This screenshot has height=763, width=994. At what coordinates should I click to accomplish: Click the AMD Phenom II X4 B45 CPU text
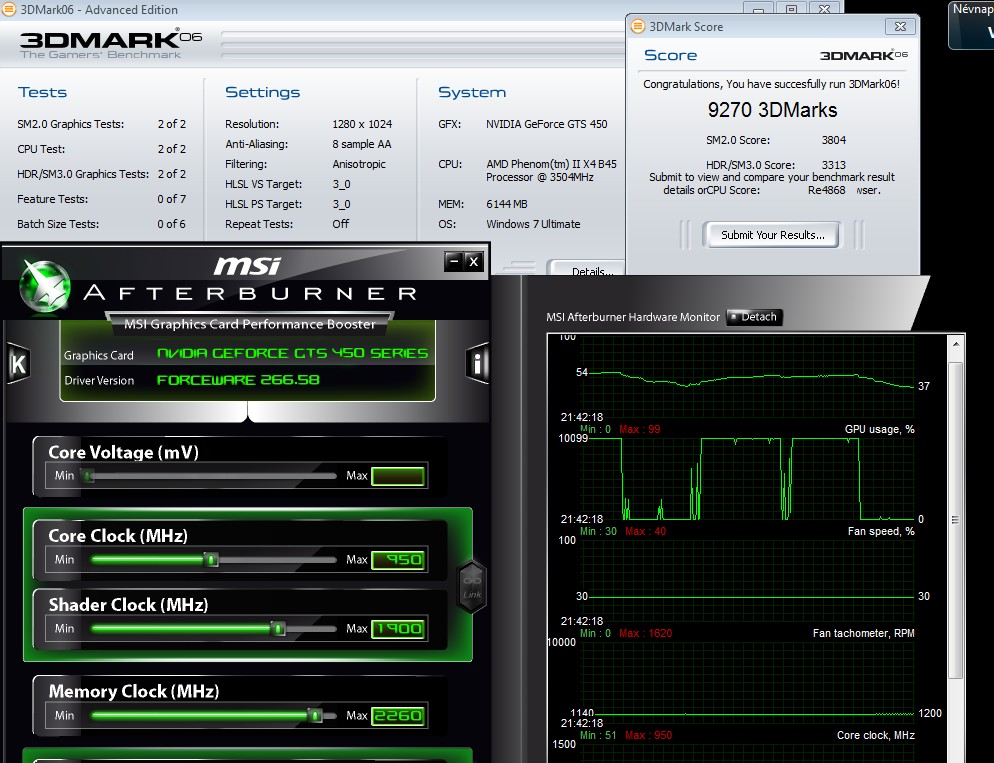551,170
